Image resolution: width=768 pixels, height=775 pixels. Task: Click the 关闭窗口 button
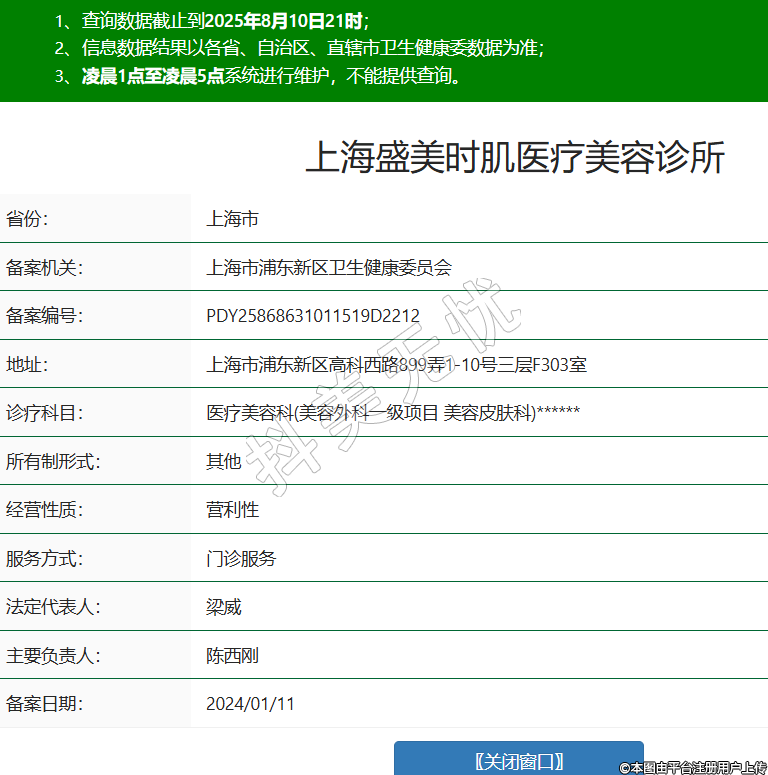(518, 760)
